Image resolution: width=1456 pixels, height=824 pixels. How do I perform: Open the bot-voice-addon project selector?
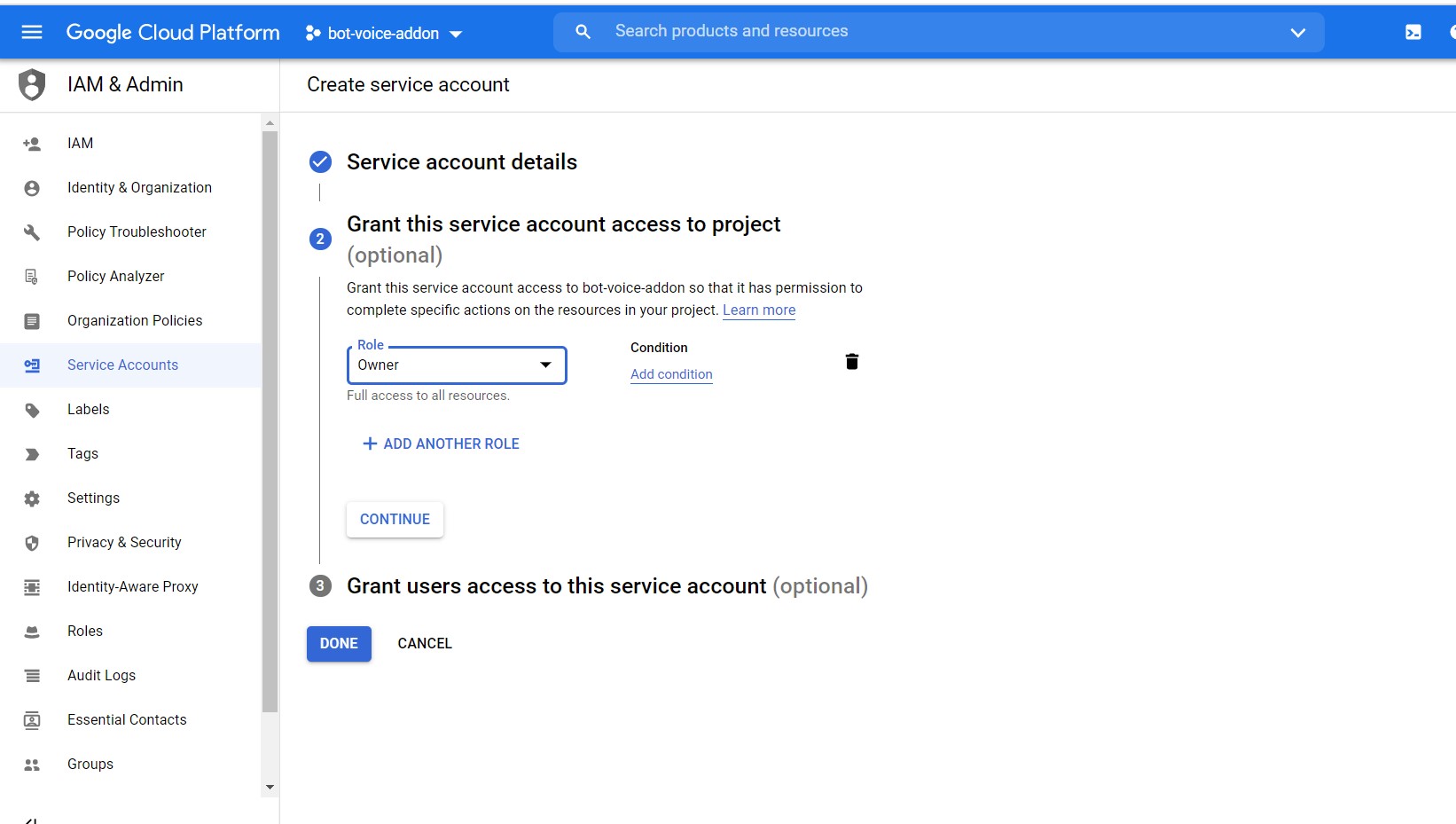pyautogui.click(x=384, y=34)
